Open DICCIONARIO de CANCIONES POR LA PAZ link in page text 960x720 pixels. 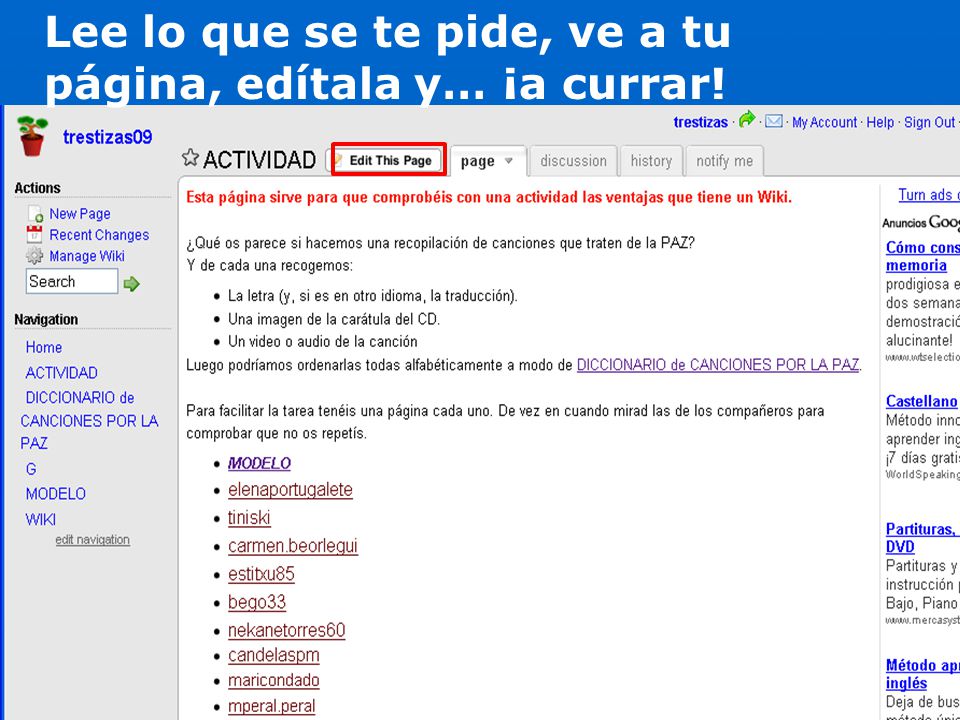coord(718,365)
